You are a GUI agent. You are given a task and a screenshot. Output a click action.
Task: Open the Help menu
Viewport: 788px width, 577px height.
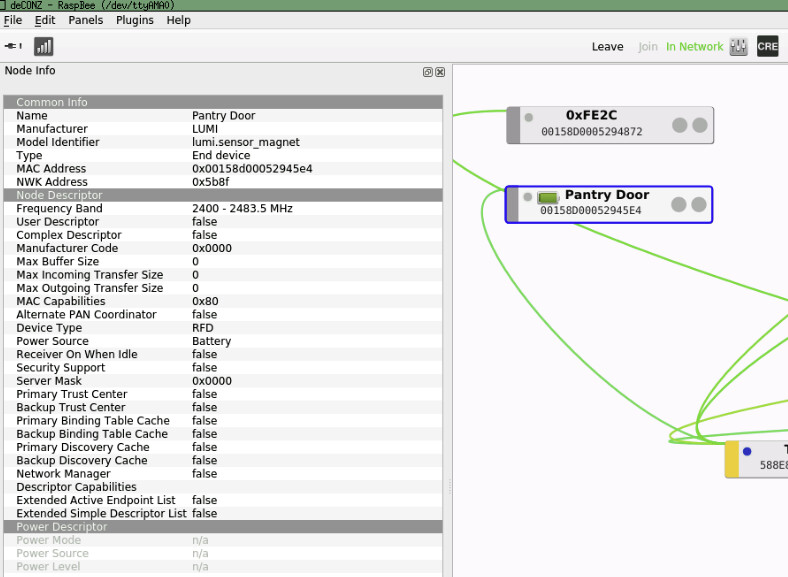point(178,20)
